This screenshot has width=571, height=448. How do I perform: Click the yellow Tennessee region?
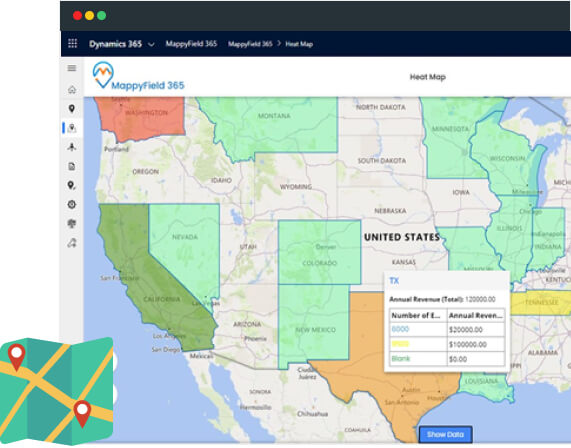tap(541, 303)
